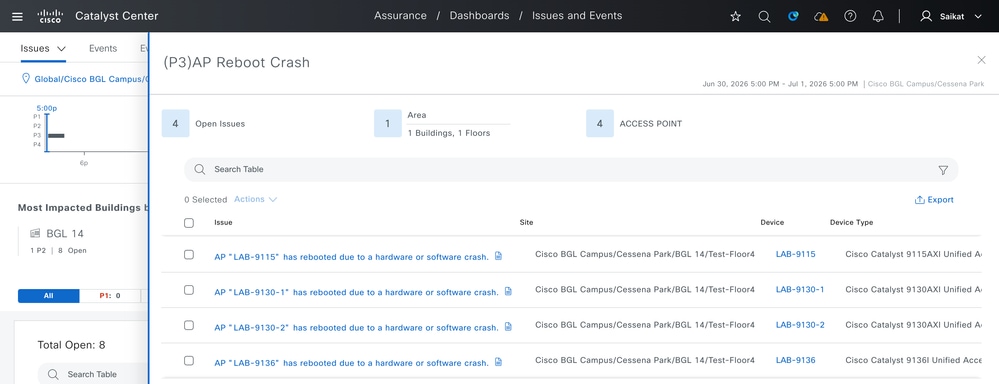The width and height of the screenshot is (999, 384).
Task: Open the help question mark icon
Action: pos(850,17)
